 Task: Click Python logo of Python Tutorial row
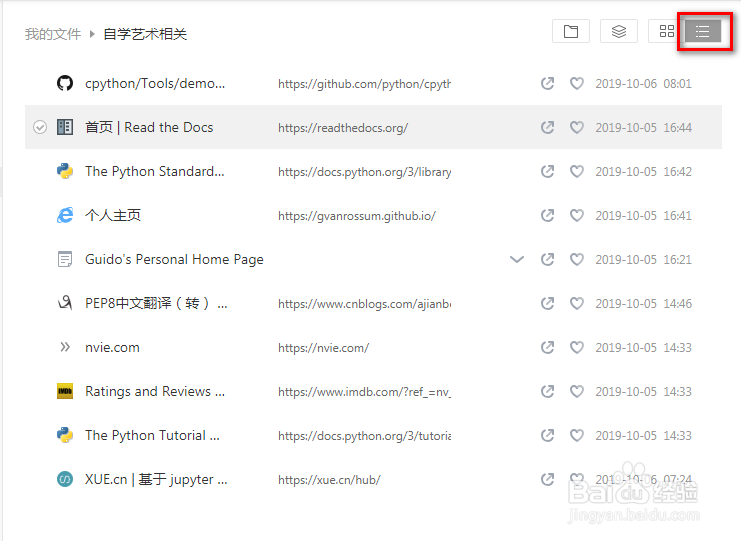pos(65,435)
